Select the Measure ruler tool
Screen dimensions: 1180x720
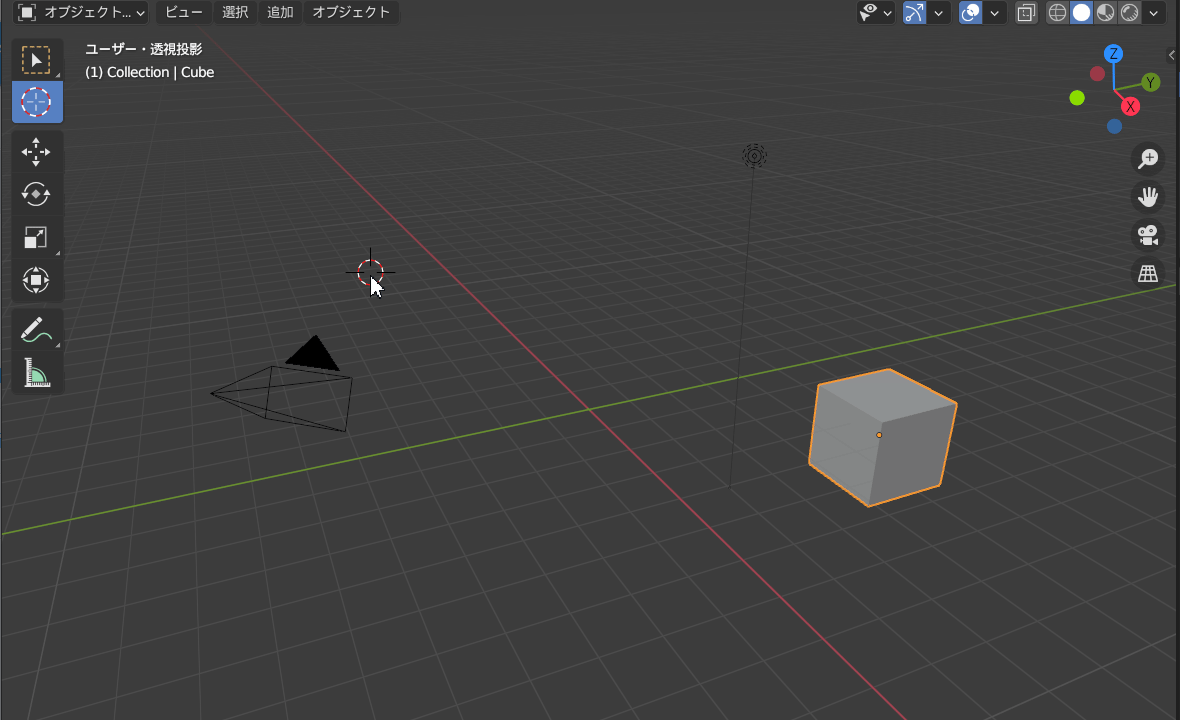tap(36, 372)
